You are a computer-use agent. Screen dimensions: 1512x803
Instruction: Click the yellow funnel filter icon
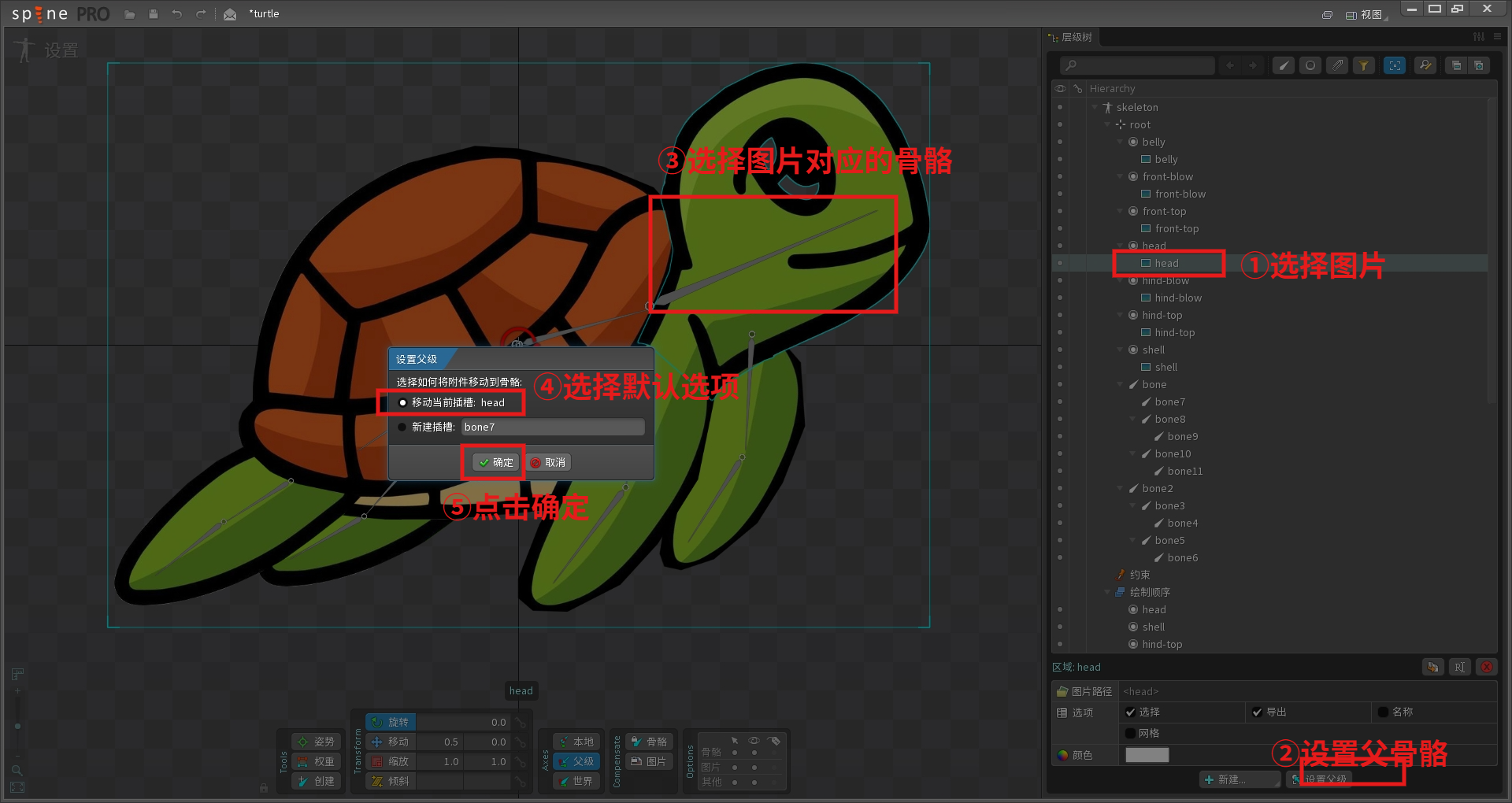(x=1364, y=65)
